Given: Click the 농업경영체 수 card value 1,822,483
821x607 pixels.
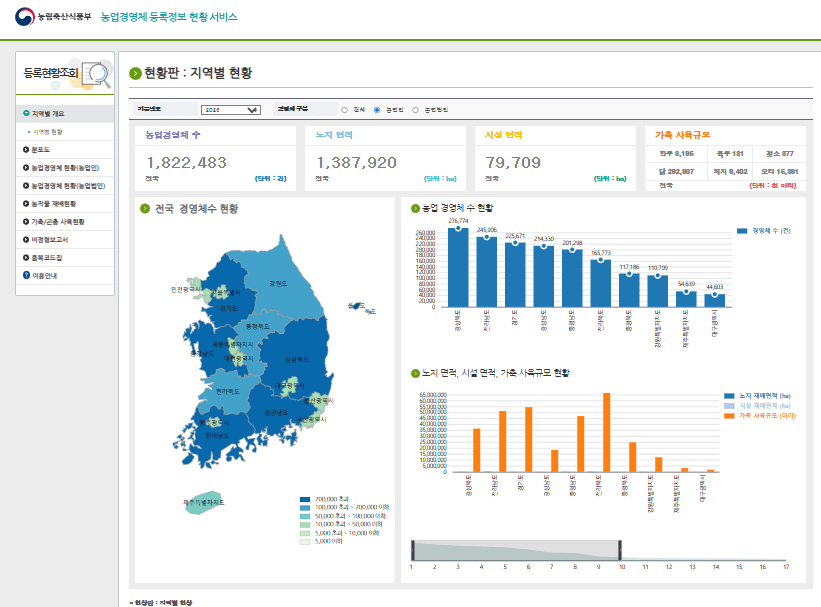Looking at the screenshot, I should coord(186,163).
